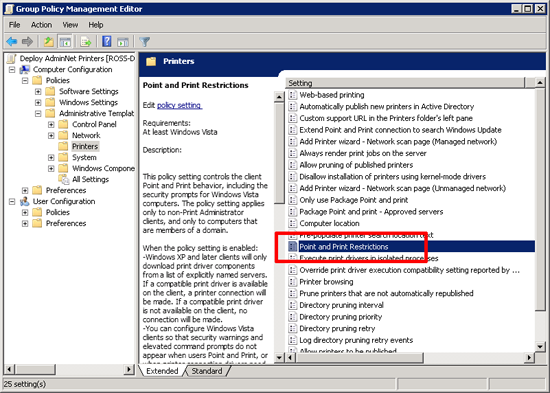Click settings list vertical scrollbar down arrow

(540, 346)
